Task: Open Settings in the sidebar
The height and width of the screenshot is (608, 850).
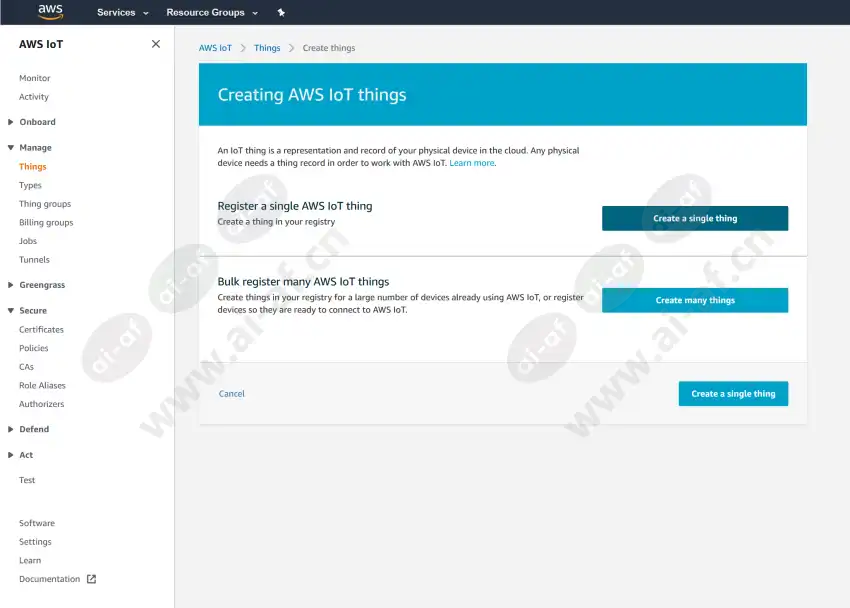Action: coord(35,542)
